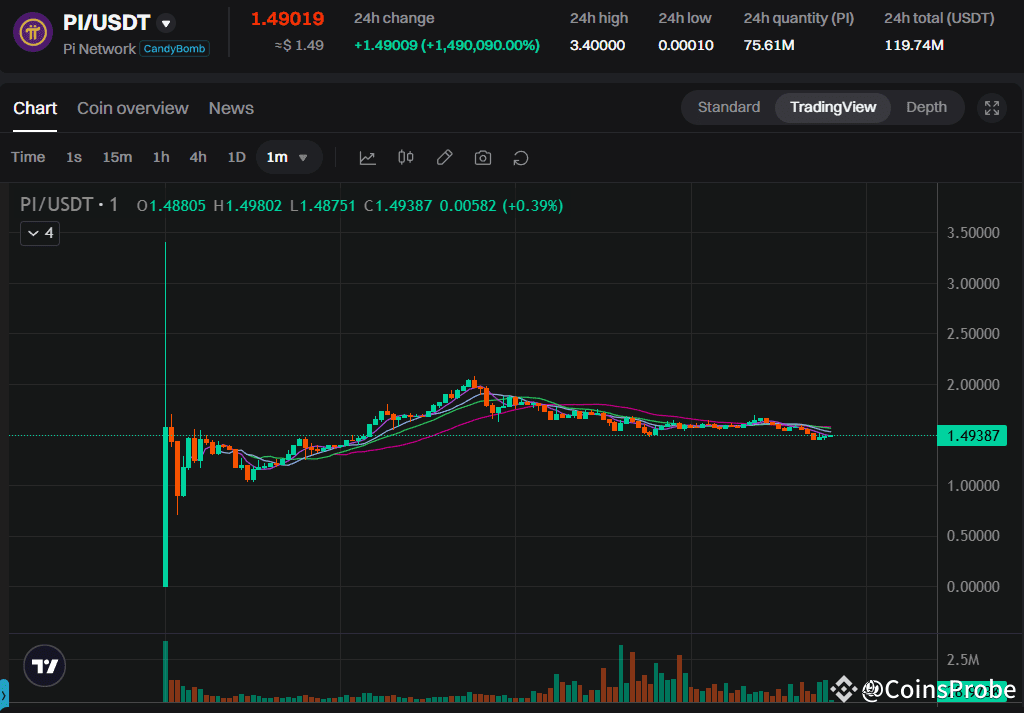Open the News tab
The width and height of the screenshot is (1024, 713).
point(230,108)
